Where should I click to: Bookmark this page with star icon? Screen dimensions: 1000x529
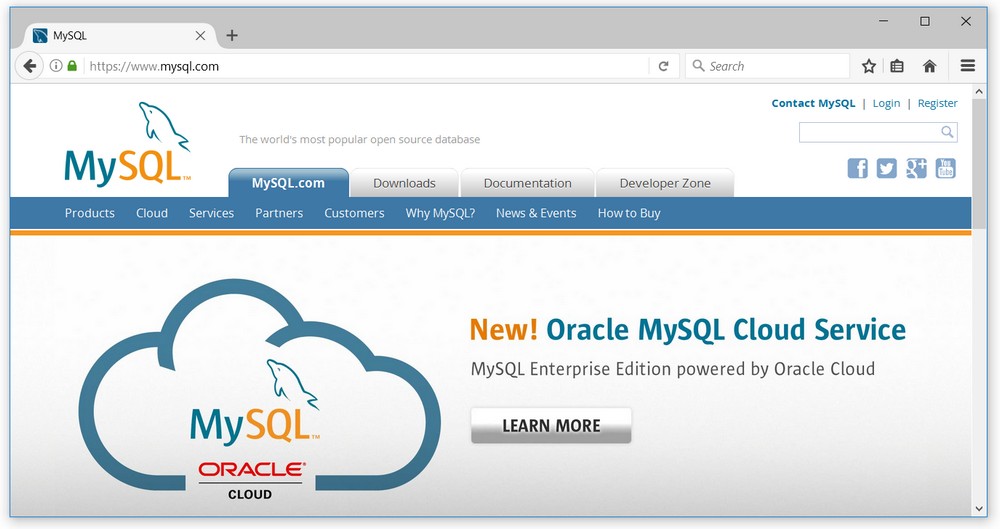tap(869, 66)
